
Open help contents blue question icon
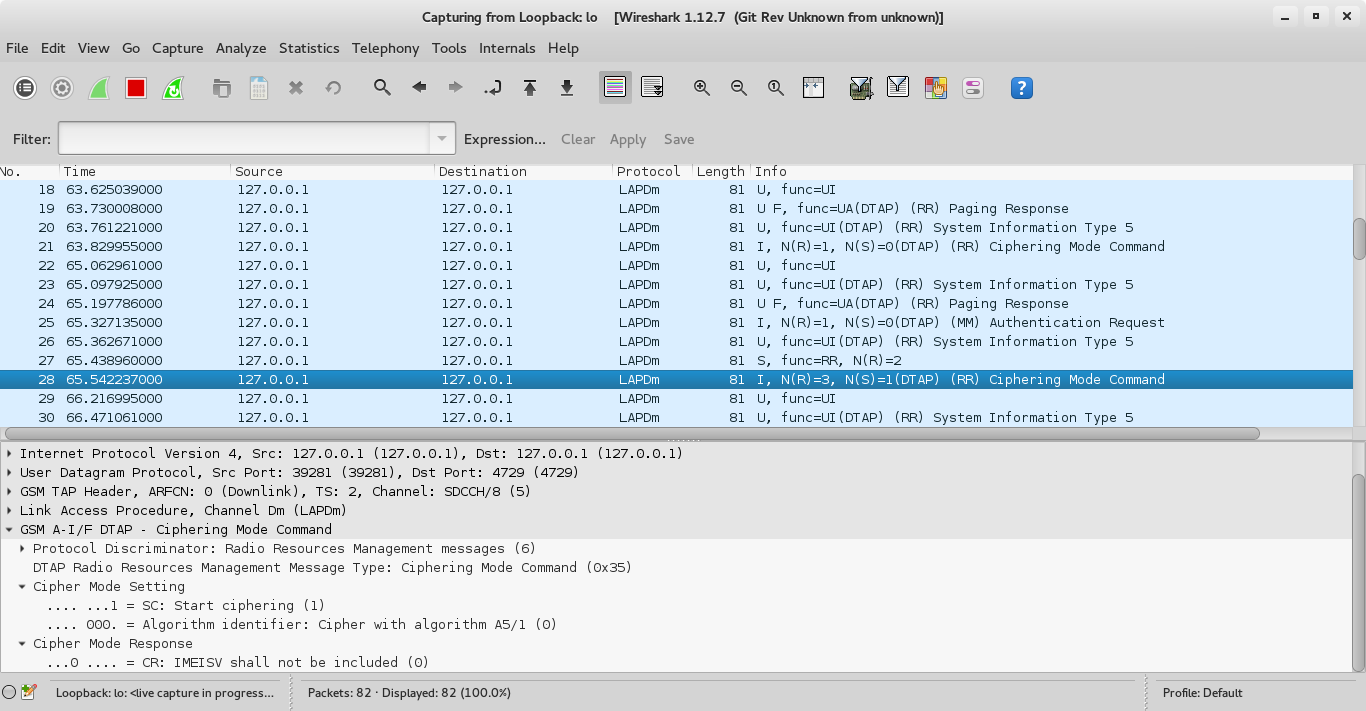(x=1021, y=88)
